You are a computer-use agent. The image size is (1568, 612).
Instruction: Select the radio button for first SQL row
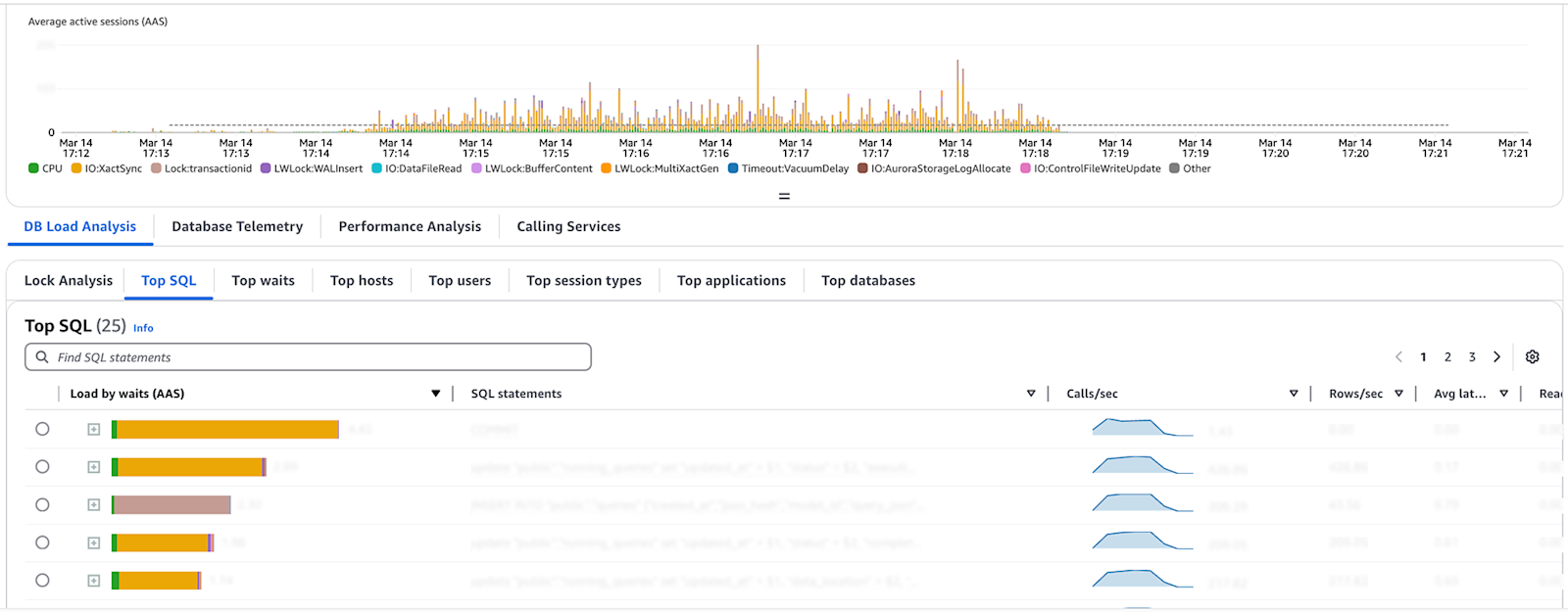pyautogui.click(x=42, y=429)
